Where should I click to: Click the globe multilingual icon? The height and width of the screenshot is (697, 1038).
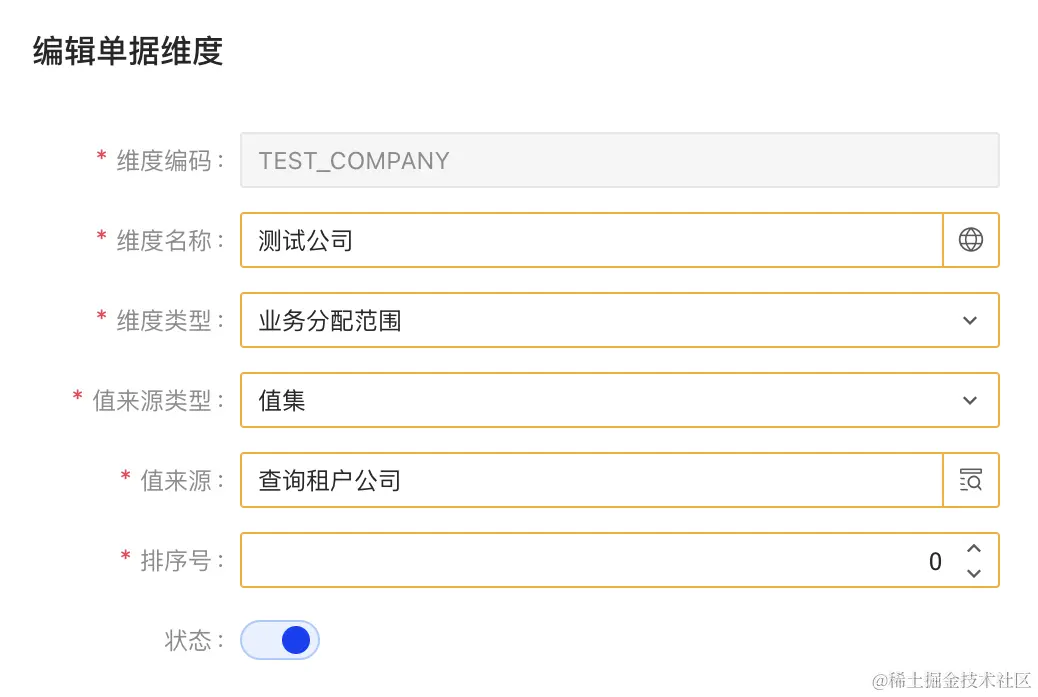click(x=970, y=240)
